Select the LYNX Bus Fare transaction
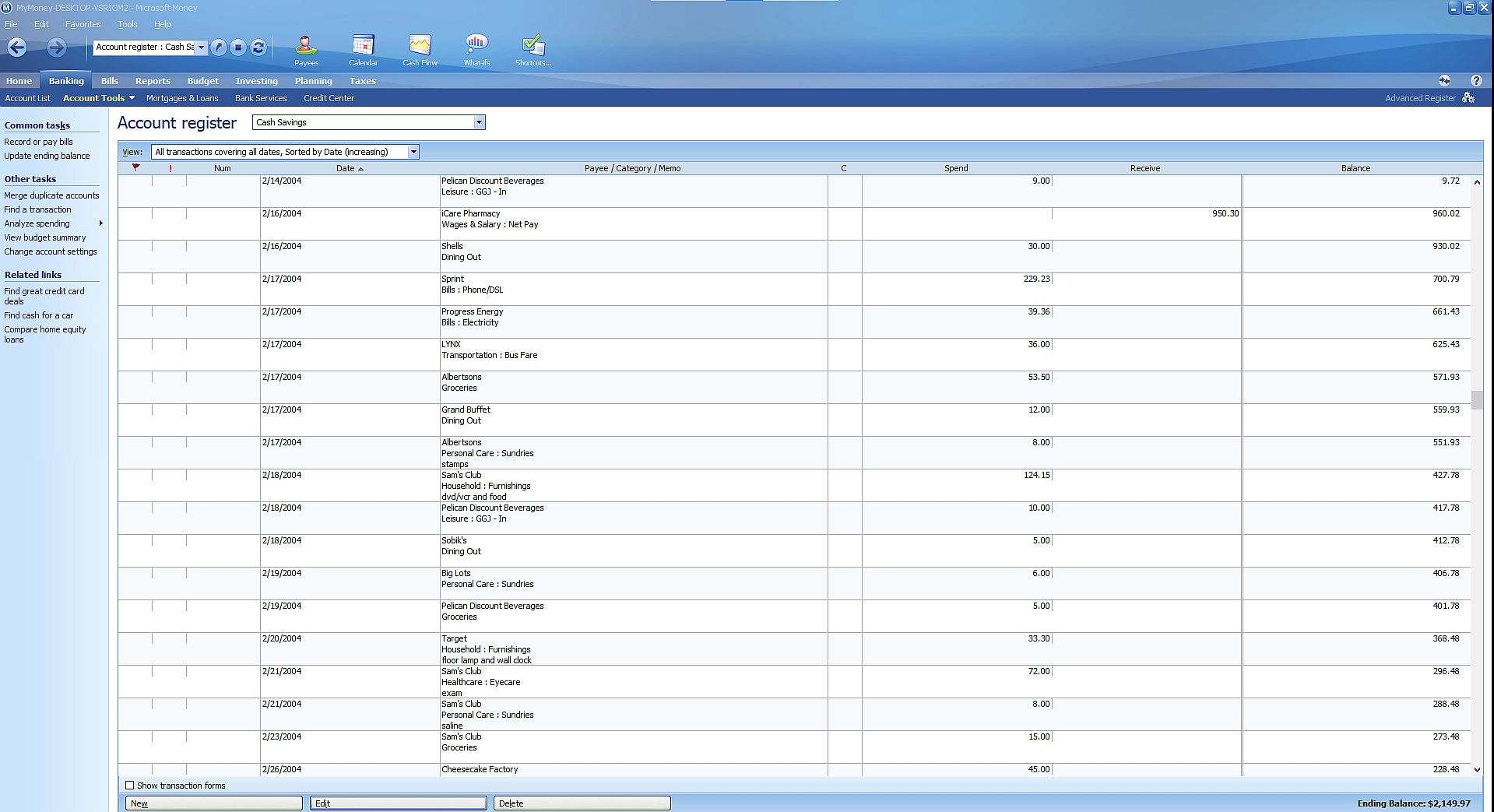This screenshot has width=1494, height=812. pos(795,354)
